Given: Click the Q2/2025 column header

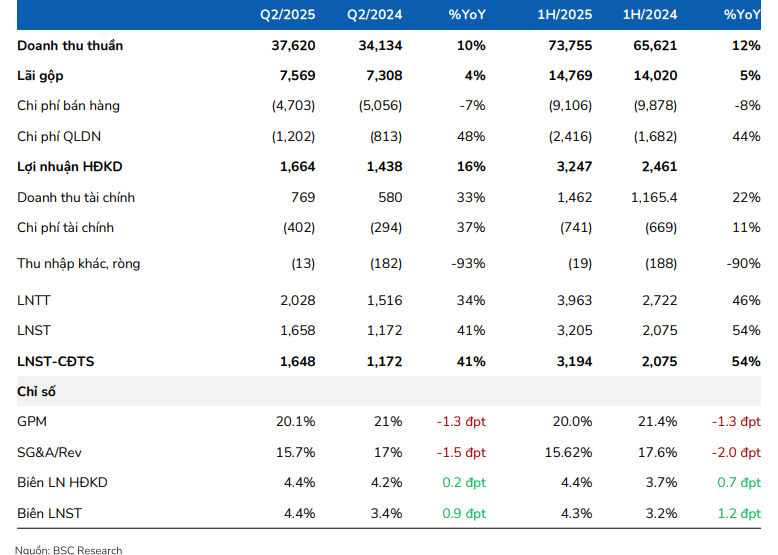Looking at the screenshot, I should [288, 15].
